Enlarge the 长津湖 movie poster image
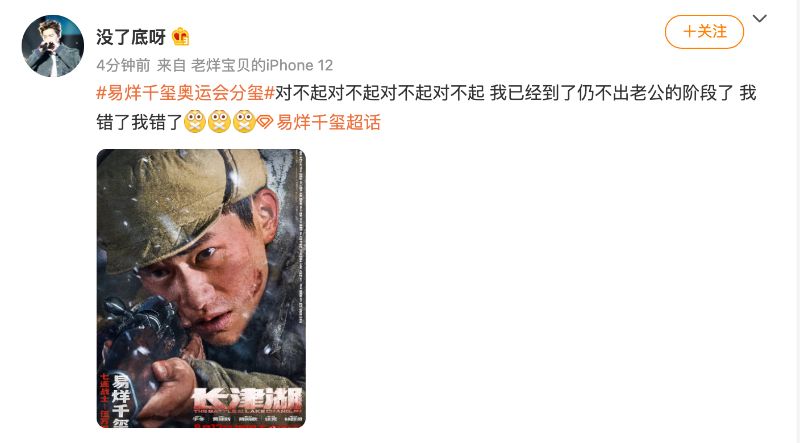Image resolution: width=800 pixels, height=443 pixels. 201,288
